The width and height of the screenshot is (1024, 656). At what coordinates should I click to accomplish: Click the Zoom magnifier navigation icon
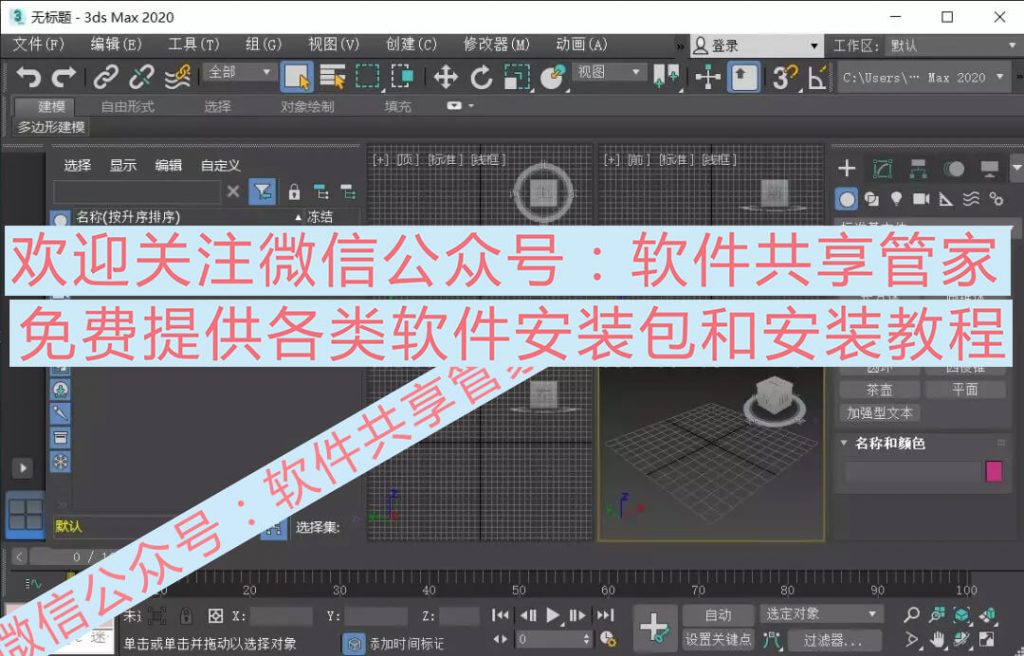[x=911, y=615]
